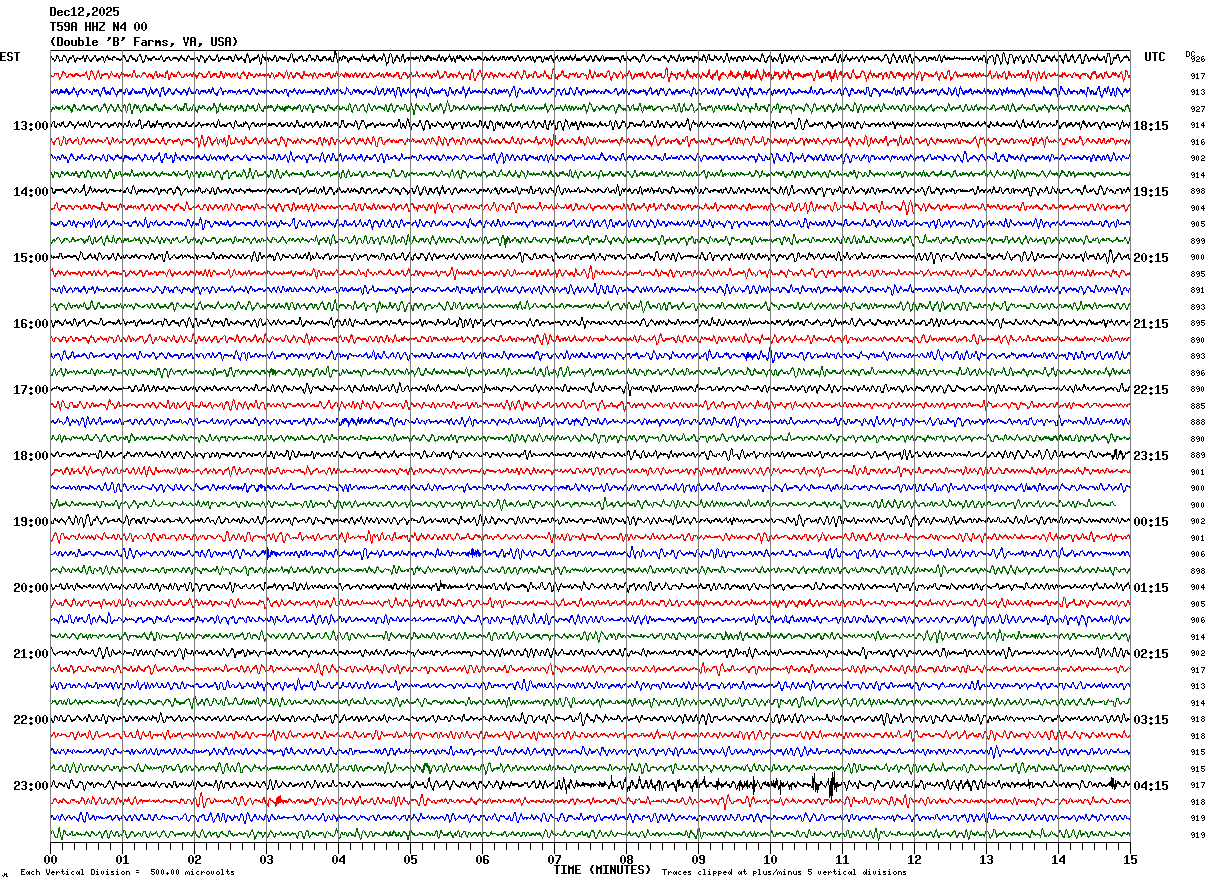The width and height of the screenshot is (1210, 886).
Task: Click minute tick label 10 on bottom axis
Action: click(770, 859)
